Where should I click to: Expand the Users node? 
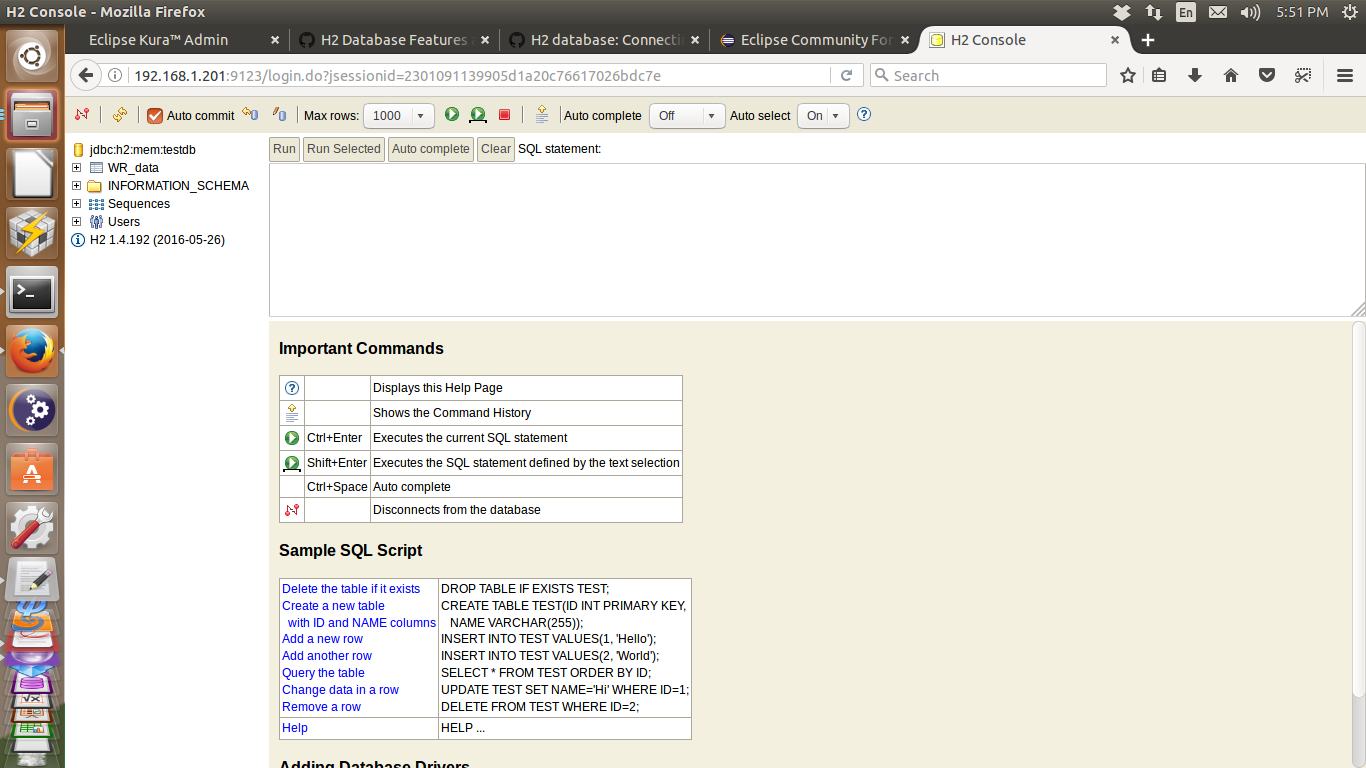click(77, 221)
